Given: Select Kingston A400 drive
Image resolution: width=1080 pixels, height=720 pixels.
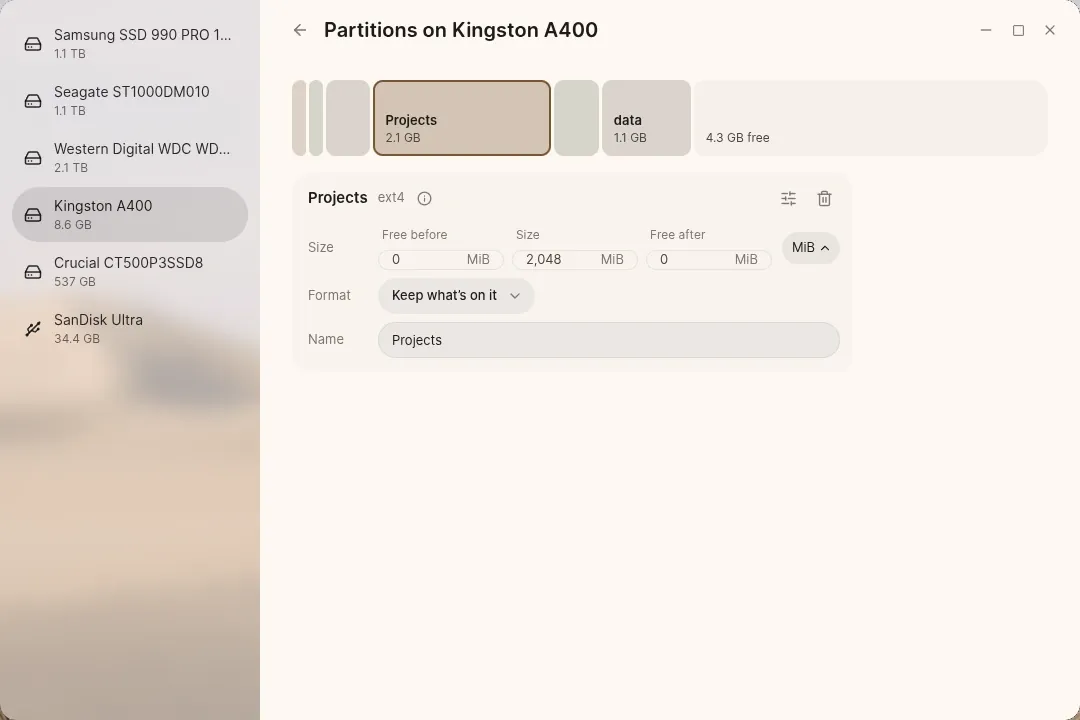Looking at the screenshot, I should click(130, 214).
